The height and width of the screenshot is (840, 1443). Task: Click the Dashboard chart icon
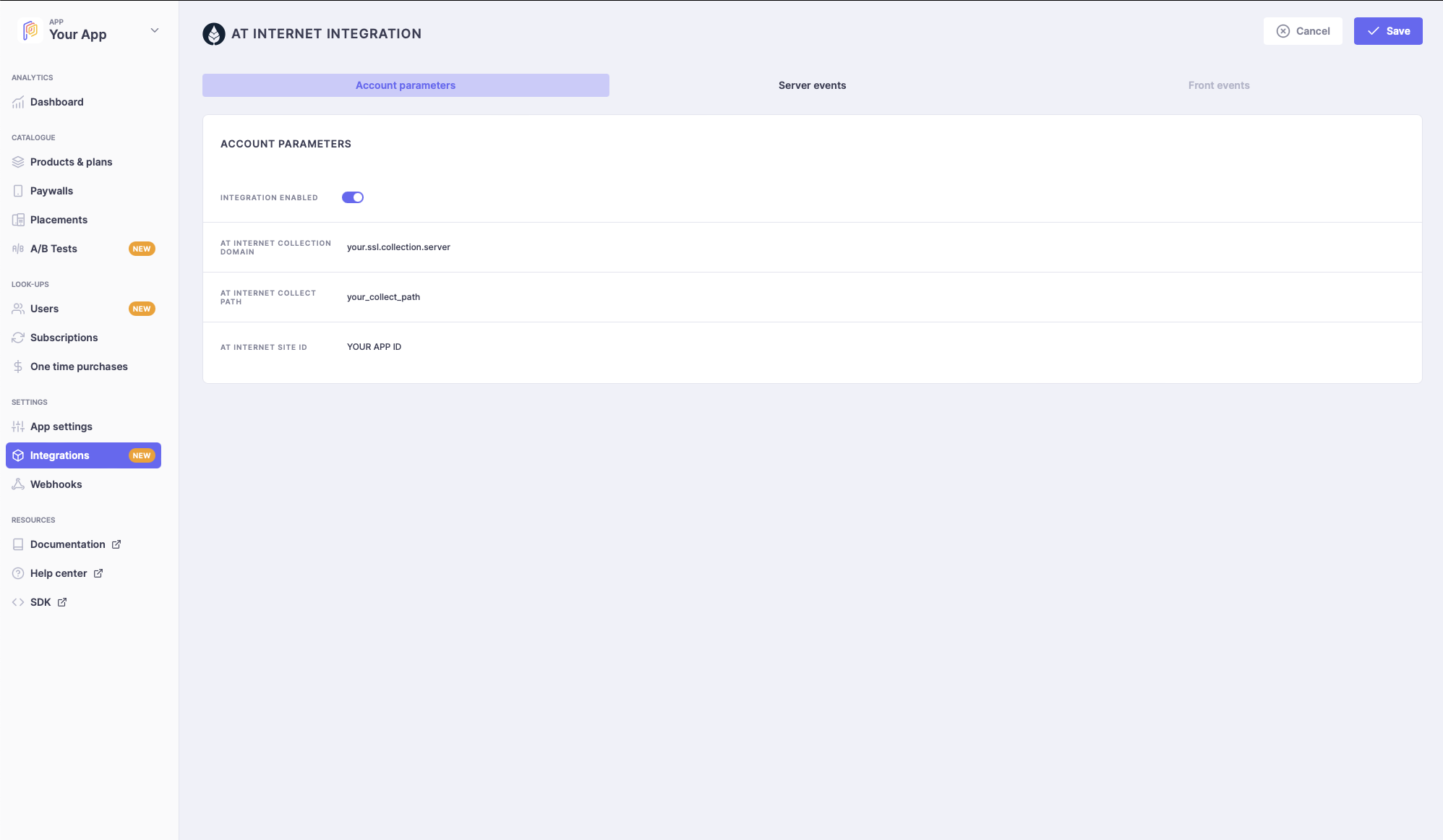(x=18, y=102)
